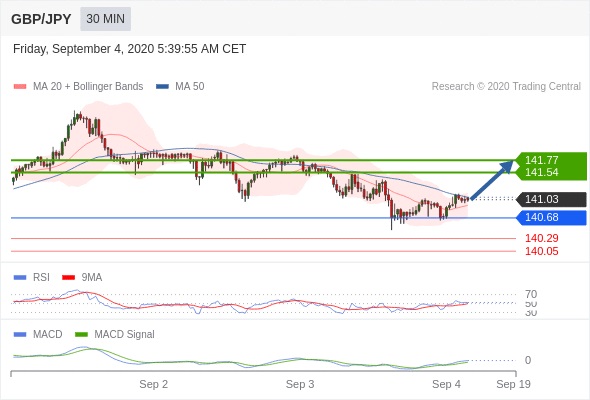Click the black 141.03 current price tag
This screenshot has height=400, width=590.
click(x=552, y=199)
